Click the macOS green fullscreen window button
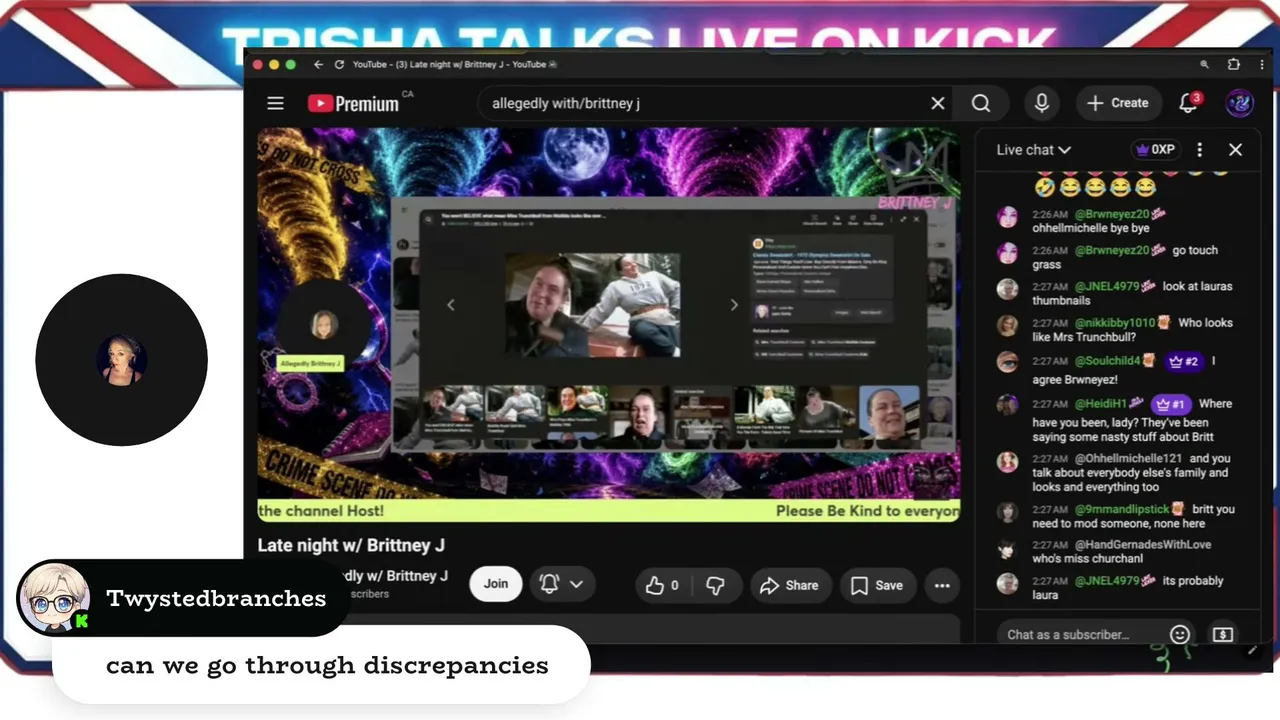Screen dimensions: 1280x720 [x=291, y=64]
